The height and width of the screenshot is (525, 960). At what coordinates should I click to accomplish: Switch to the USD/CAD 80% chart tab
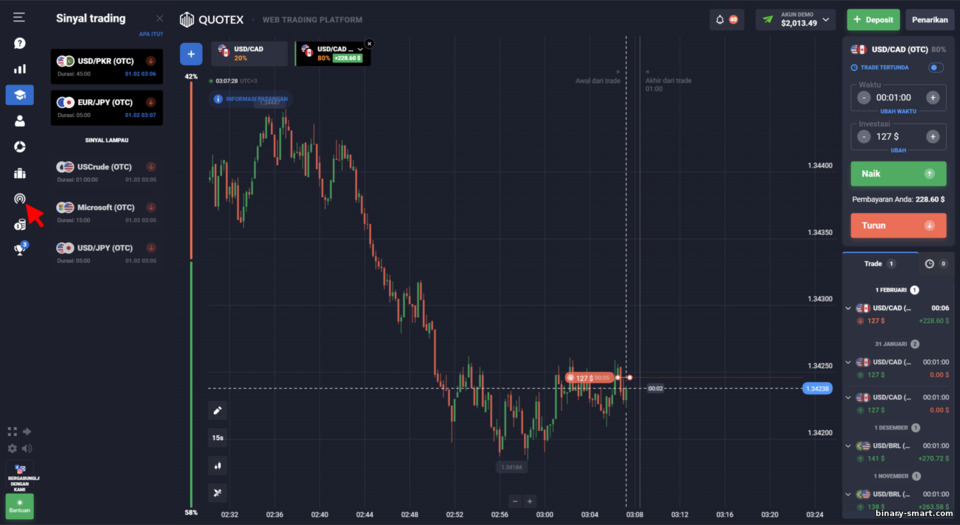(x=331, y=53)
